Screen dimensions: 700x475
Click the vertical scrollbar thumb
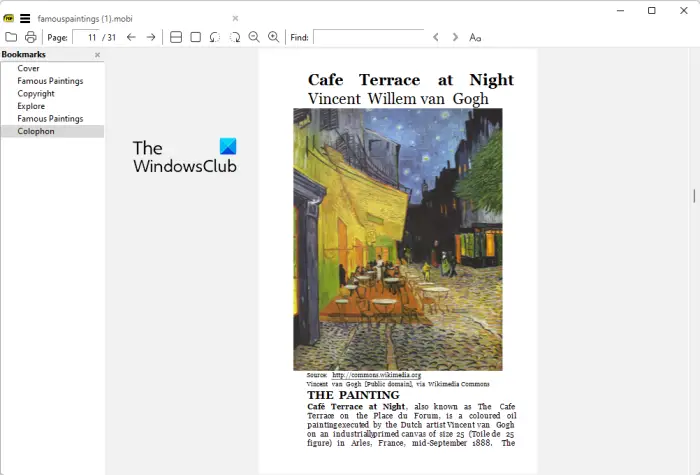[694, 196]
